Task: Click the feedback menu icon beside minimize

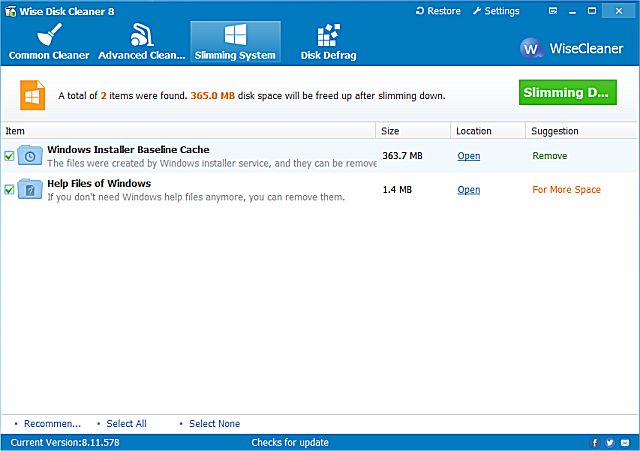Action: tap(553, 11)
